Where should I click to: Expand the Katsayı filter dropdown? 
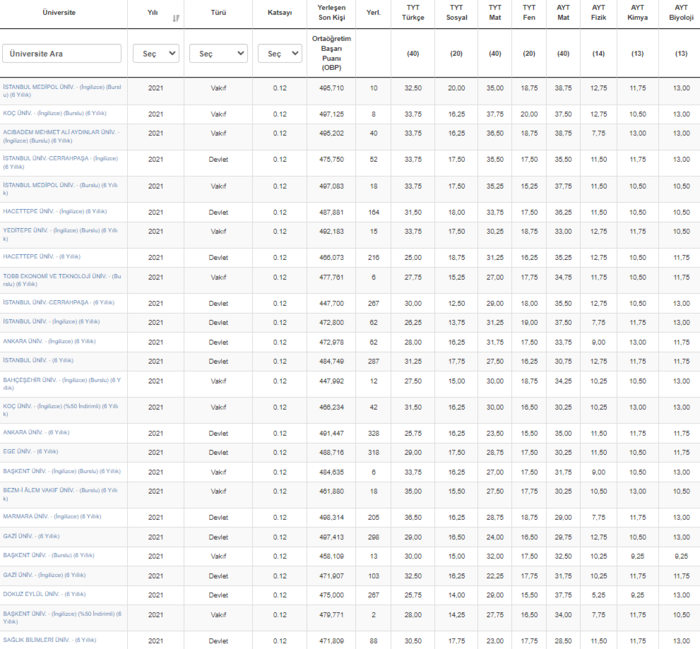click(280, 54)
